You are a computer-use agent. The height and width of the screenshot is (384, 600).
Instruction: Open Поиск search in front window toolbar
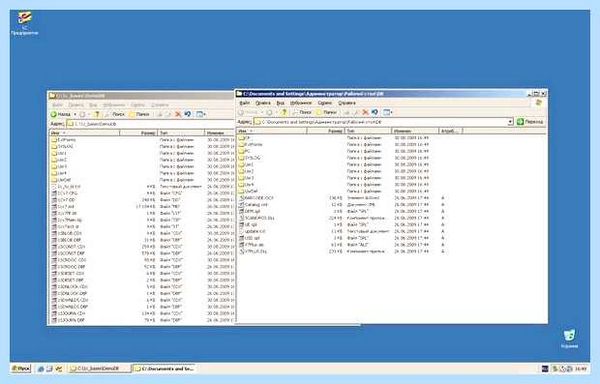click(301, 112)
